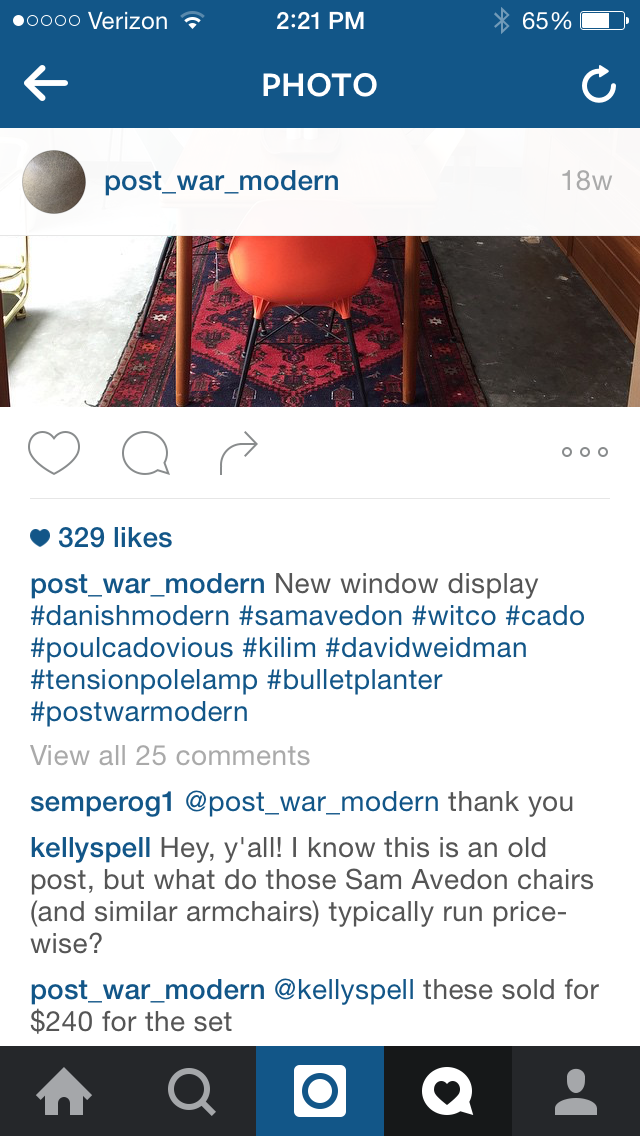Image resolution: width=640 pixels, height=1136 pixels.
Task: Open comments via the speech bubble icon
Action: point(146,454)
